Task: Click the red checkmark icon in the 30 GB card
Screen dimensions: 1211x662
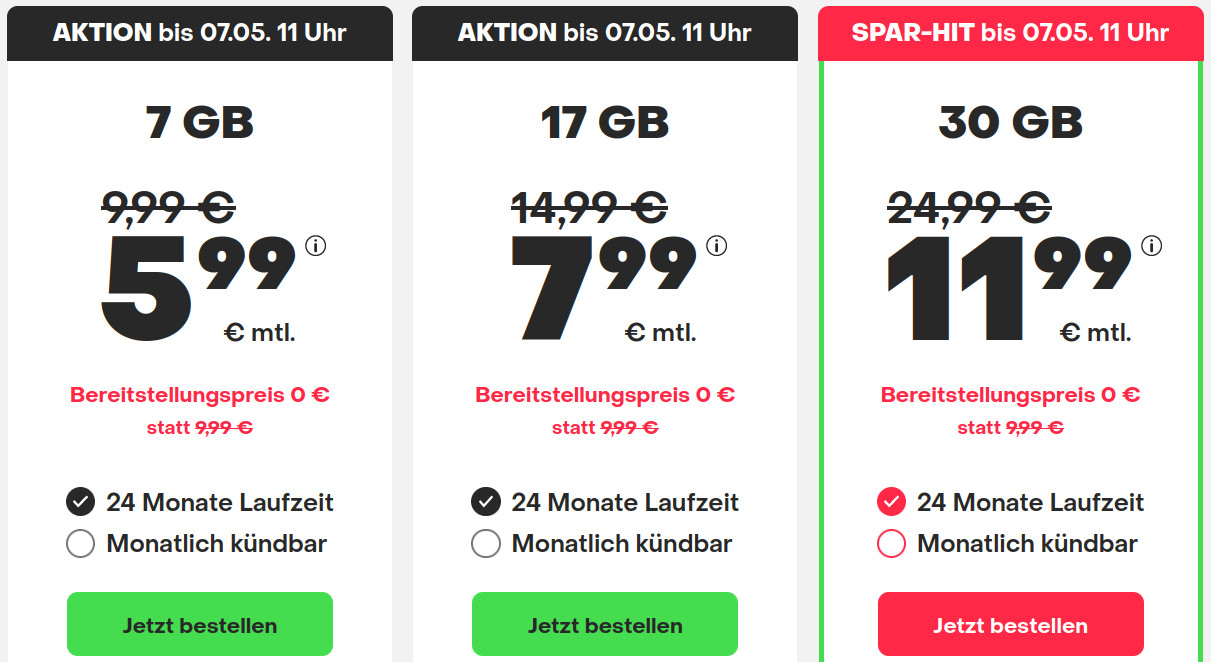Action: pyautogui.click(x=891, y=502)
